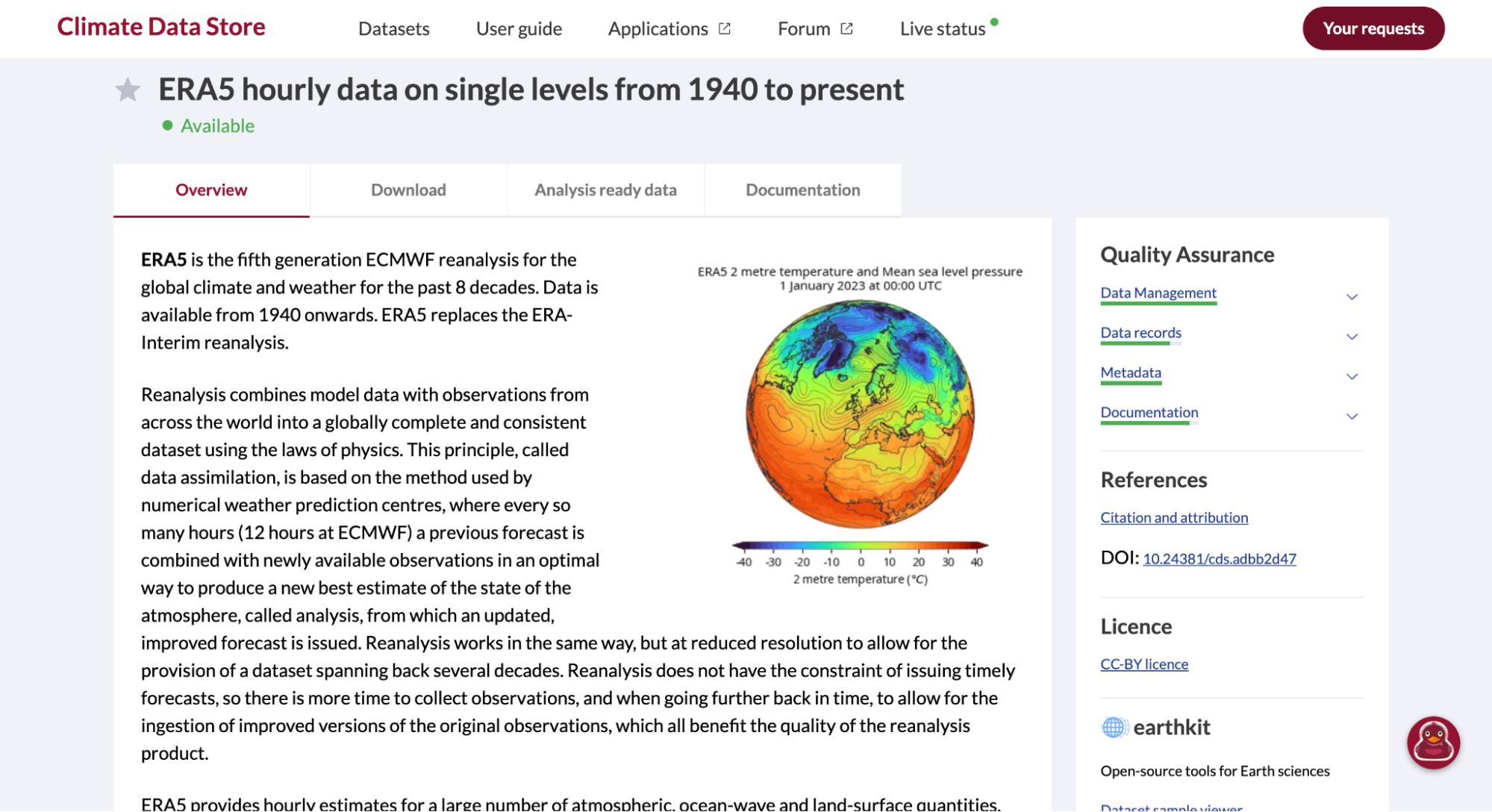The width and height of the screenshot is (1492, 812).
Task: Open the Metadata quality link
Action: coord(1131,372)
